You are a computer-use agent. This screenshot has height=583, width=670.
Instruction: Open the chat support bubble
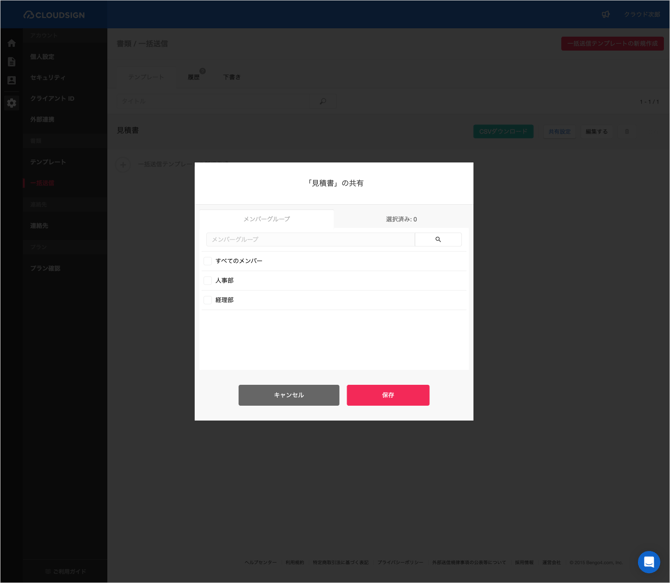649,562
